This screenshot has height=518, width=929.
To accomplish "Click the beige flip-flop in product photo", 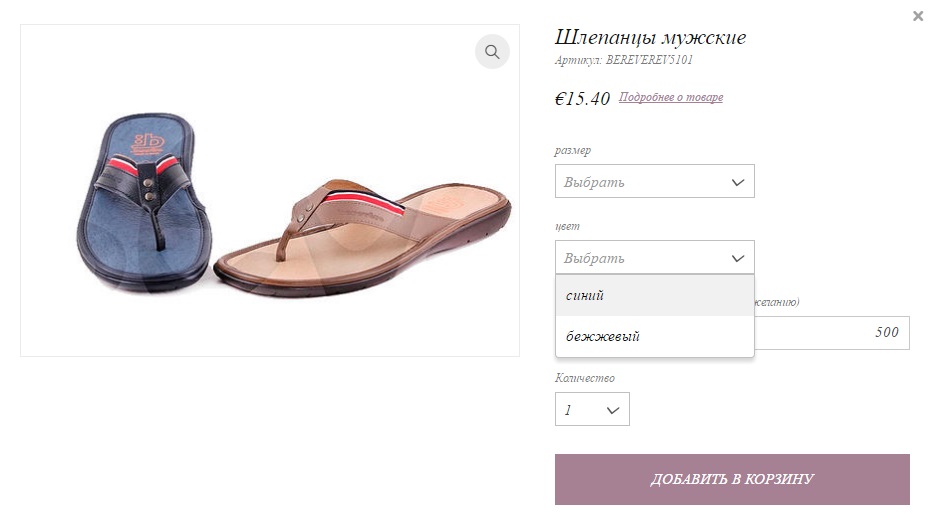I will click(x=363, y=237).
